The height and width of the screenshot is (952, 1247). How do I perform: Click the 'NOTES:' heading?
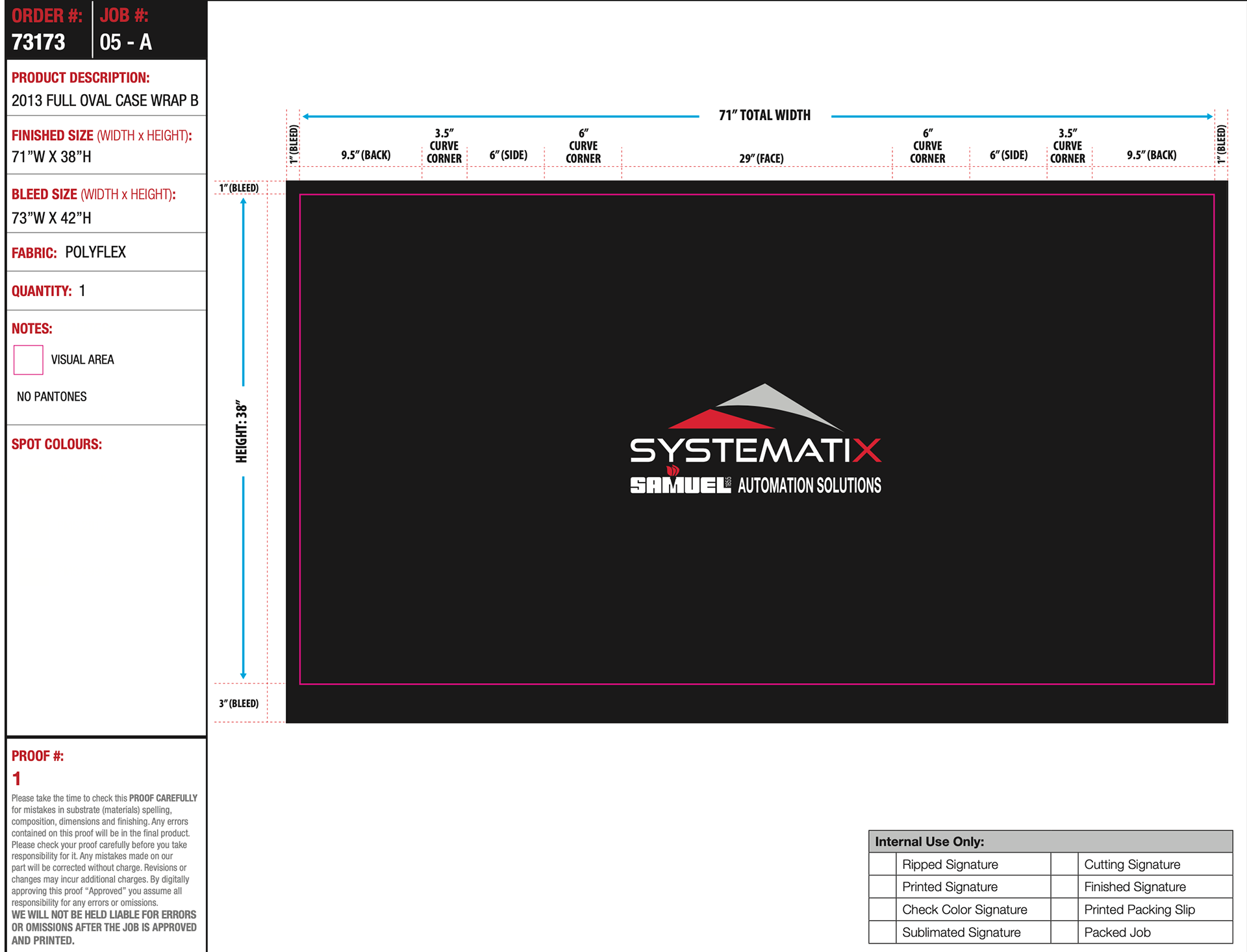[x=32, y=329]
